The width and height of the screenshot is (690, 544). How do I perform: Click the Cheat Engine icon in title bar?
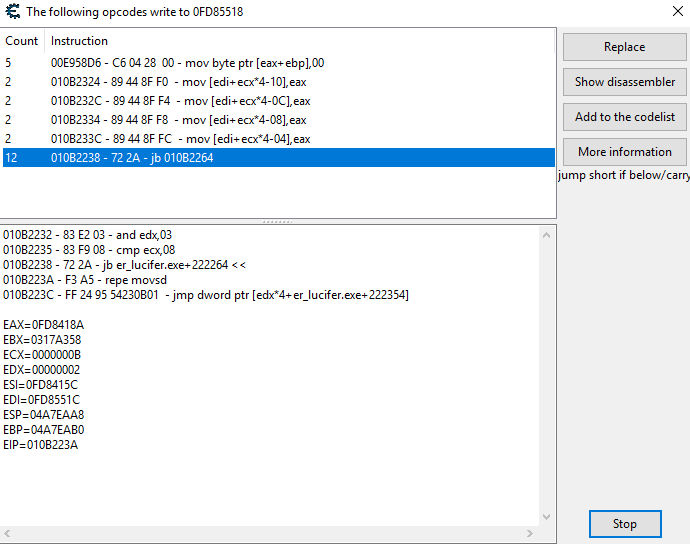coord(12,12)
